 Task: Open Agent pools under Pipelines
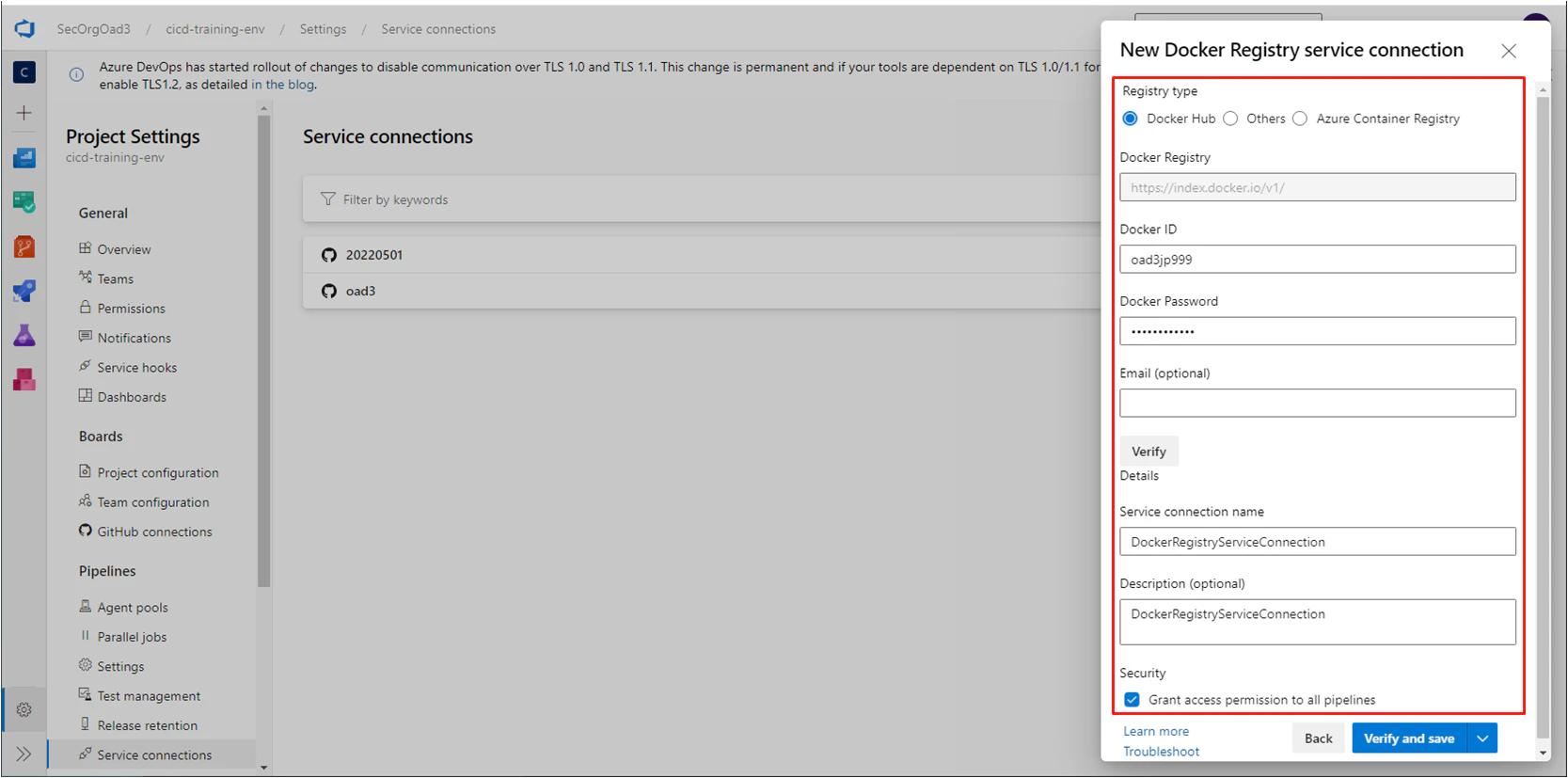point(133,608)
